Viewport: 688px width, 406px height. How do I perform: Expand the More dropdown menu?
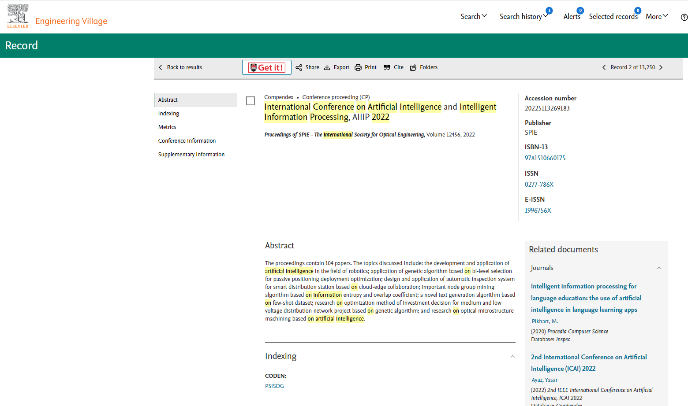pyautogui.click(x=656, y=16)
